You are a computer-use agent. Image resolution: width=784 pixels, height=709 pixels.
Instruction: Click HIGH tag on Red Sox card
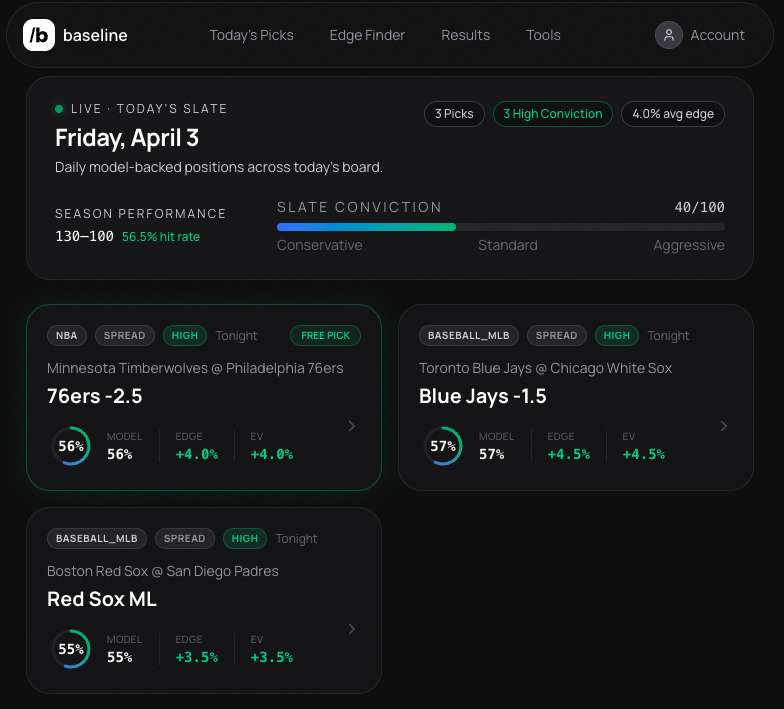[244, 538]
